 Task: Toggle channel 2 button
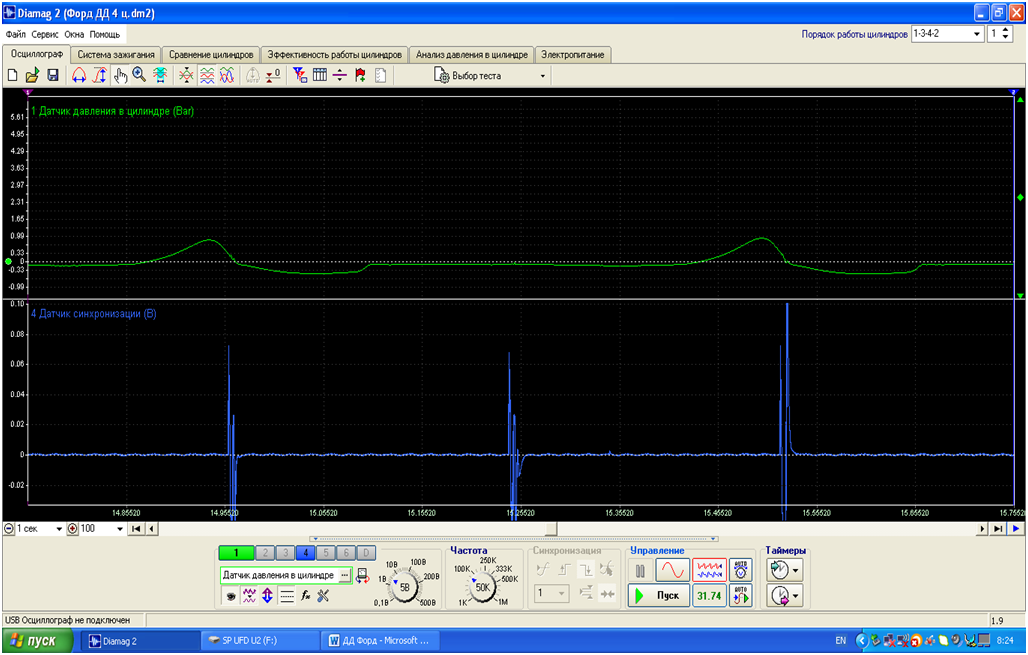pos(265,553)
